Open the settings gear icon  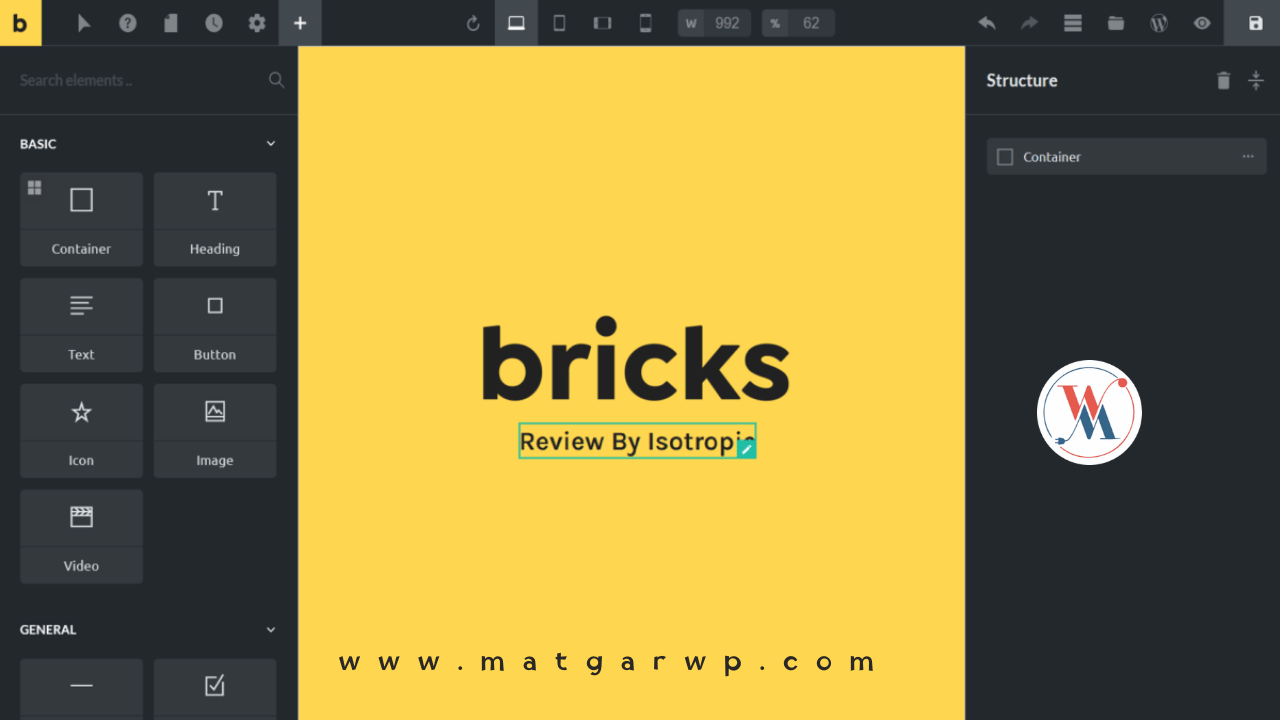[257, 23]
